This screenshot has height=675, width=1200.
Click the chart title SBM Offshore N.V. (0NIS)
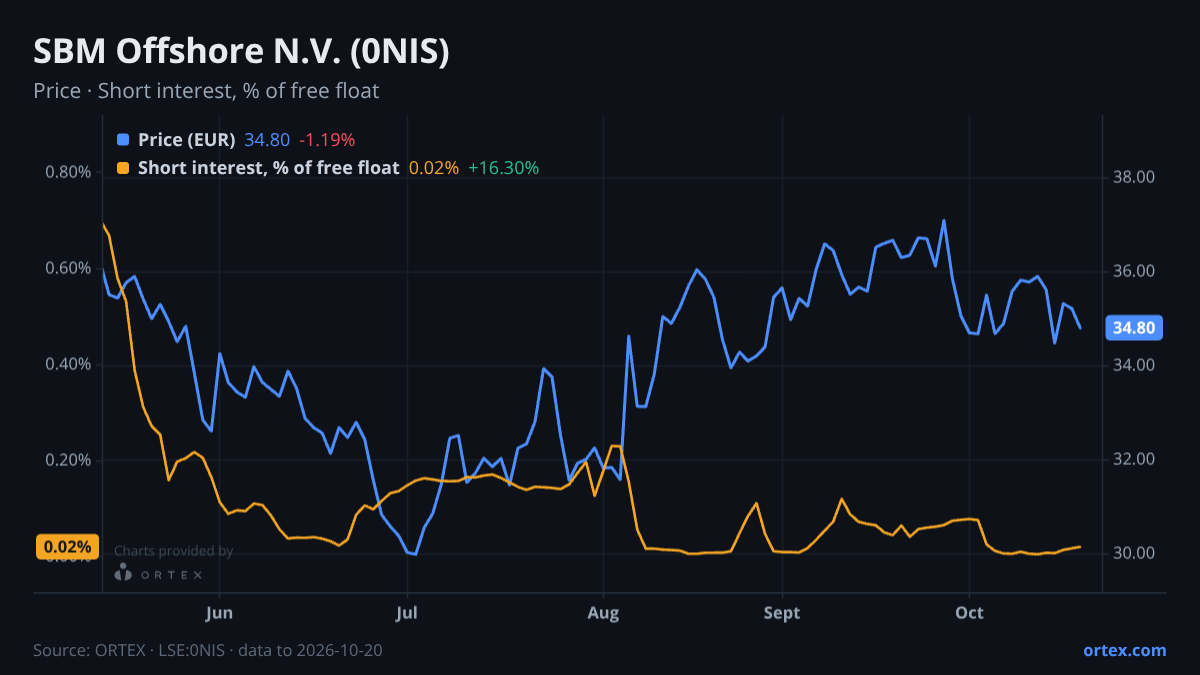(x=241, y=53)
